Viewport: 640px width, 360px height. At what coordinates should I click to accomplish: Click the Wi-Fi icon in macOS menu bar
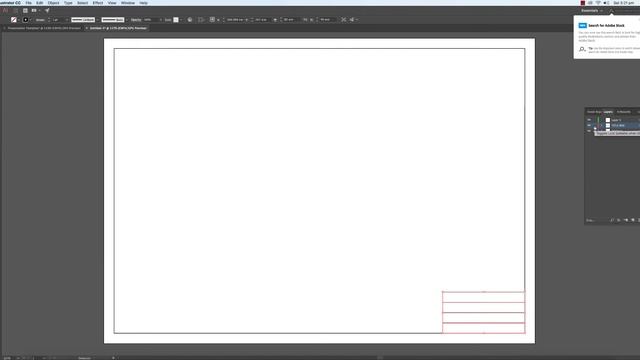598,3
